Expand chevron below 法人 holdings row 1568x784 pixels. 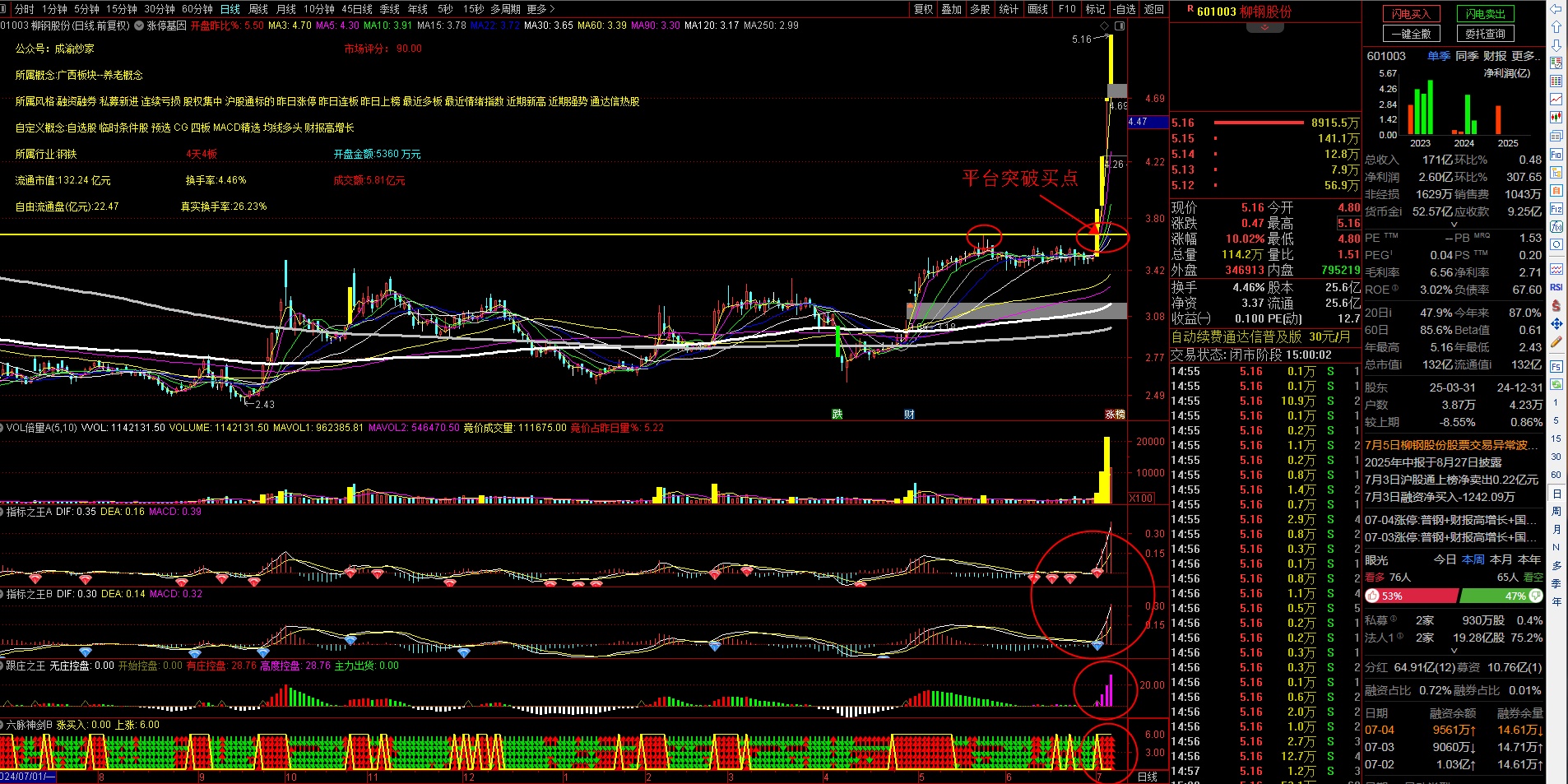(1454, 650)
